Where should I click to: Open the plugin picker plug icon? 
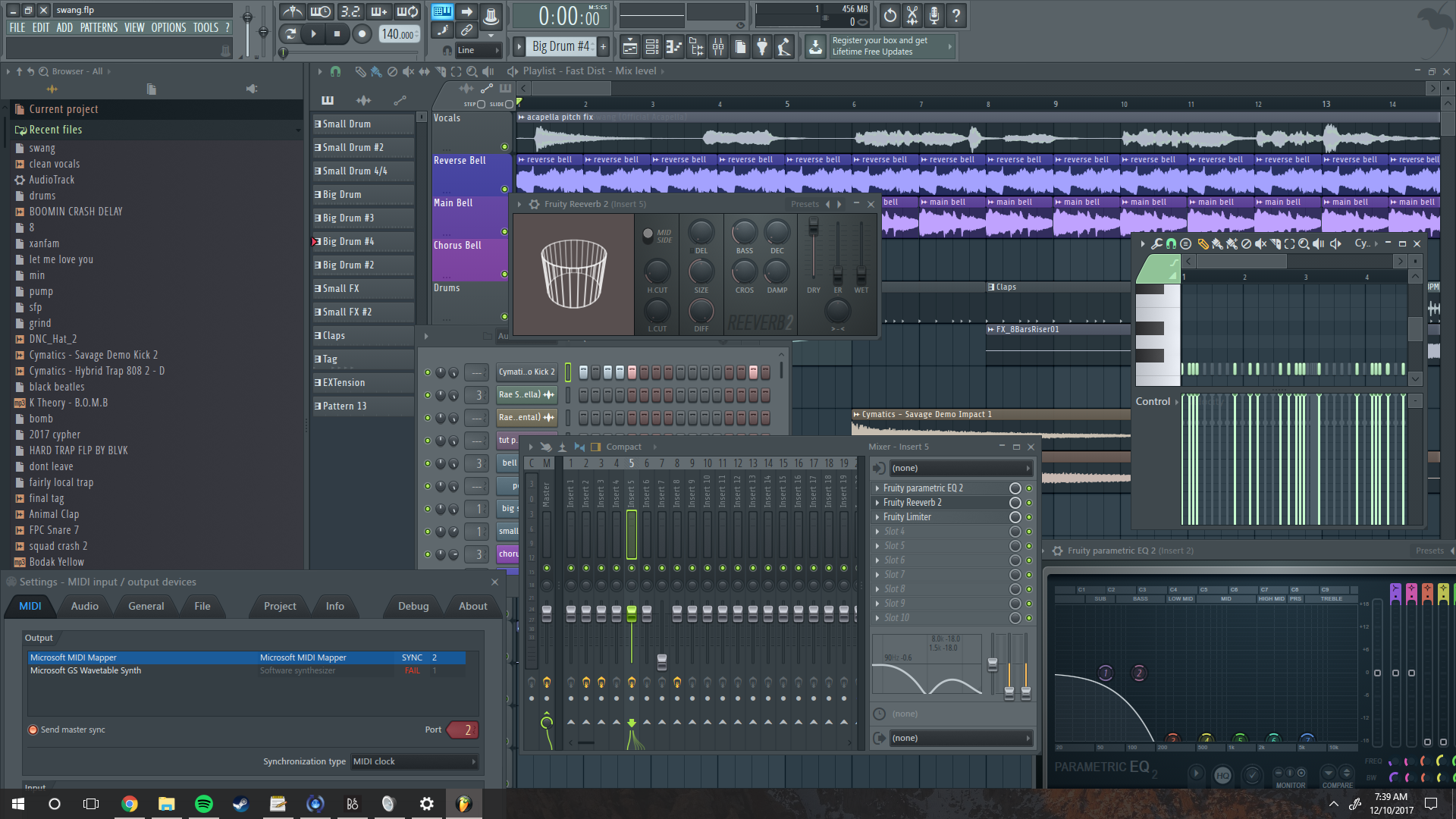click(x=762, y=47)
